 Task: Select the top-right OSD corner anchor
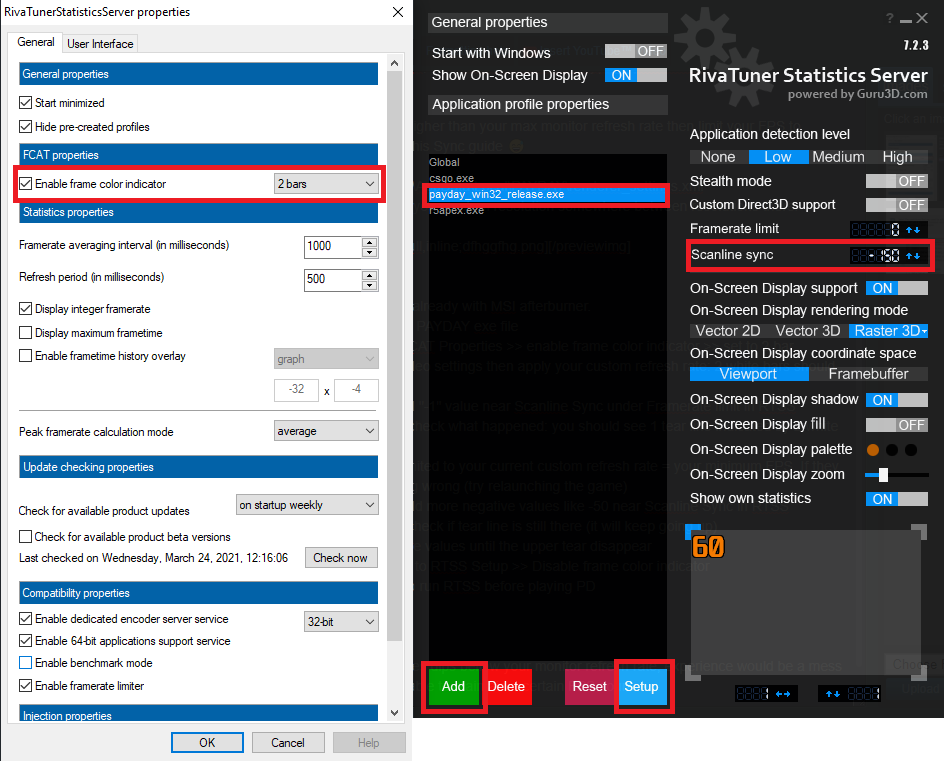point(919,532)
